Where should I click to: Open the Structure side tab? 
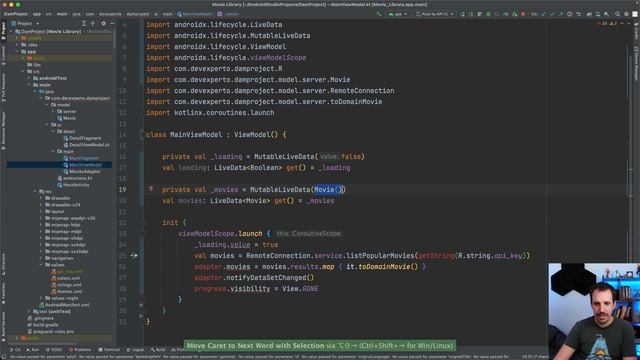3,263
